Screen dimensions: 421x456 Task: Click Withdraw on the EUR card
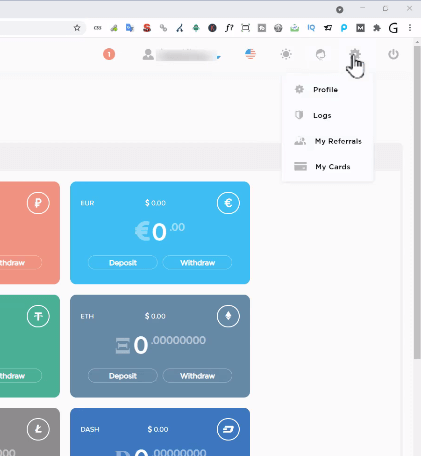pyautogui.click(x=197, y=263)
